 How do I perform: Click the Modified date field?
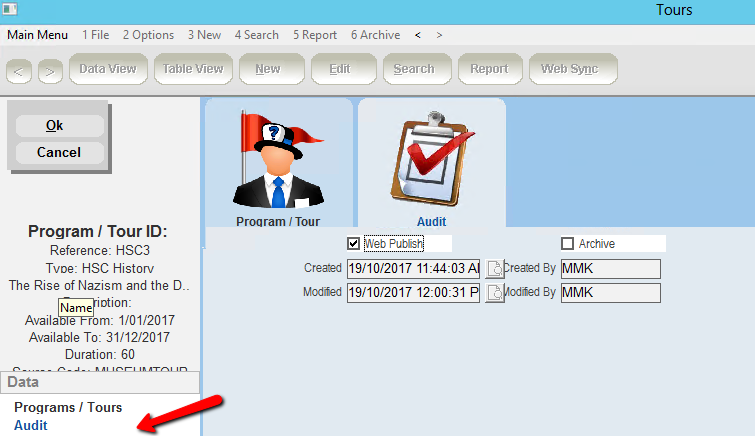(x=413, y=293)
